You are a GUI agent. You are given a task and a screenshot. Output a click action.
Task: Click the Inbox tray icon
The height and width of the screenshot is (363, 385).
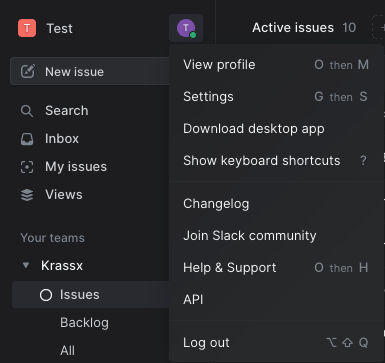click(x=27, y=139)
